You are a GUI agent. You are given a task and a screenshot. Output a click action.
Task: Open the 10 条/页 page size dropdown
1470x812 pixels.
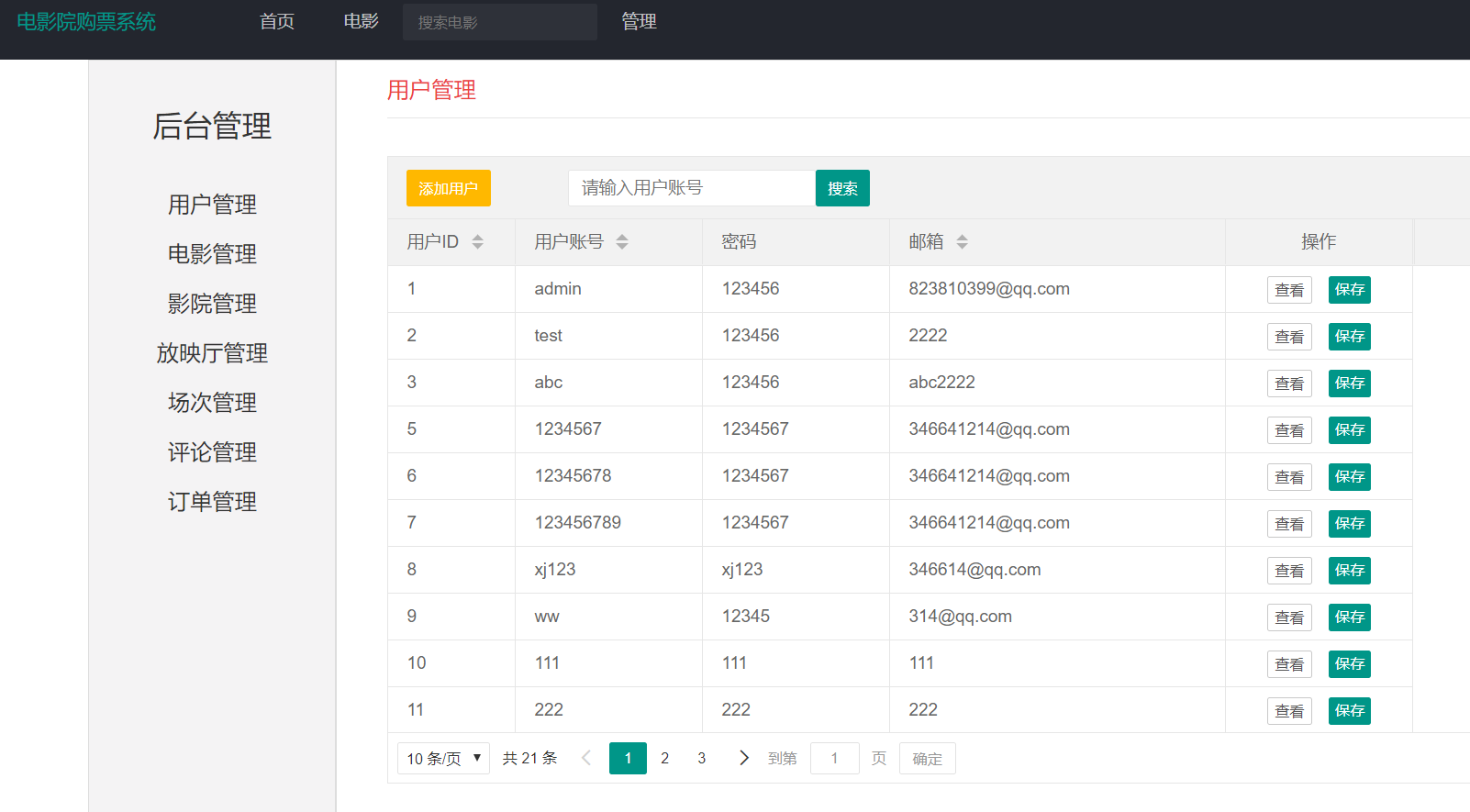pos(443,758)
